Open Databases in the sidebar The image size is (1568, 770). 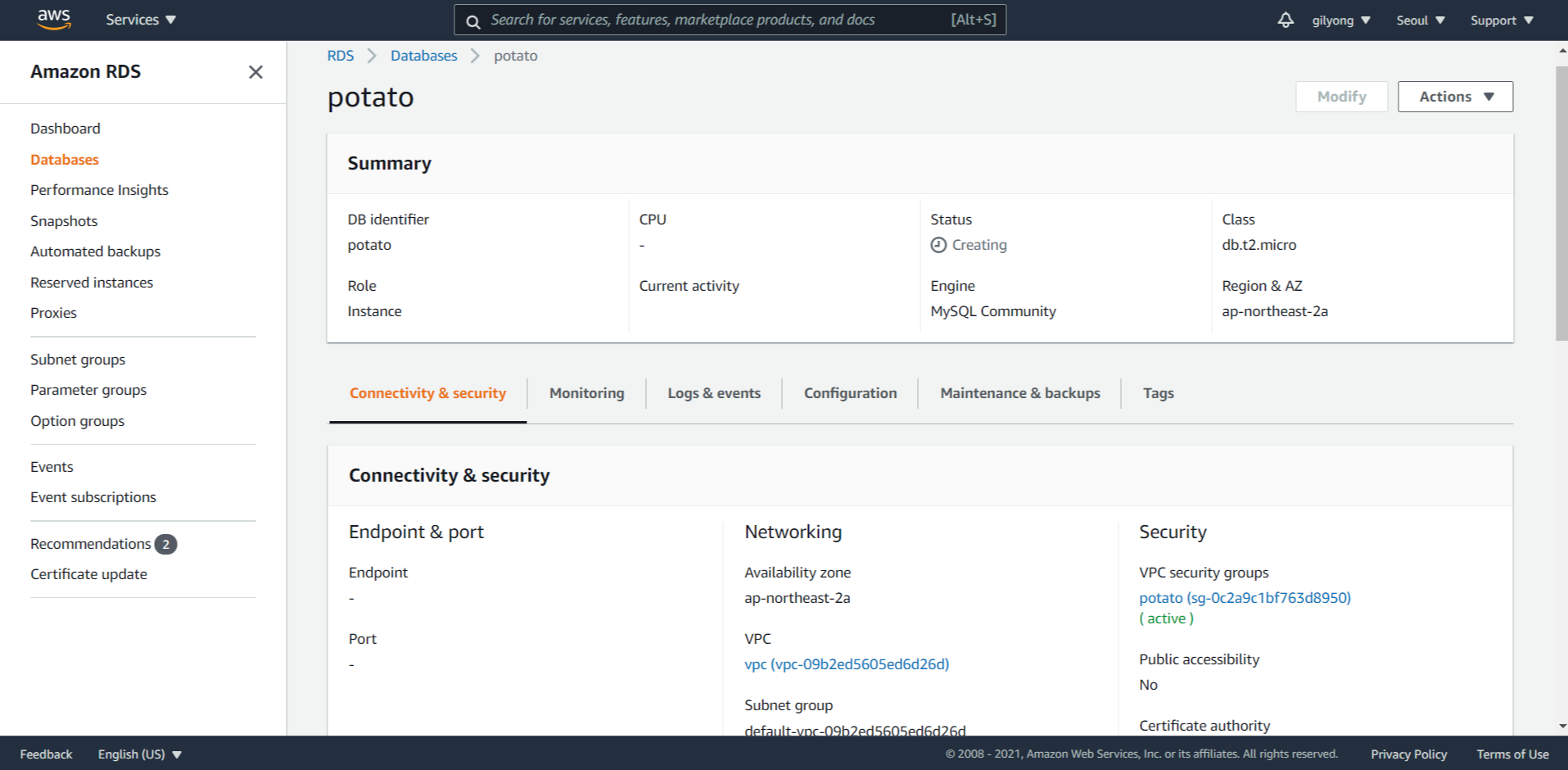[x=65, y=160]
